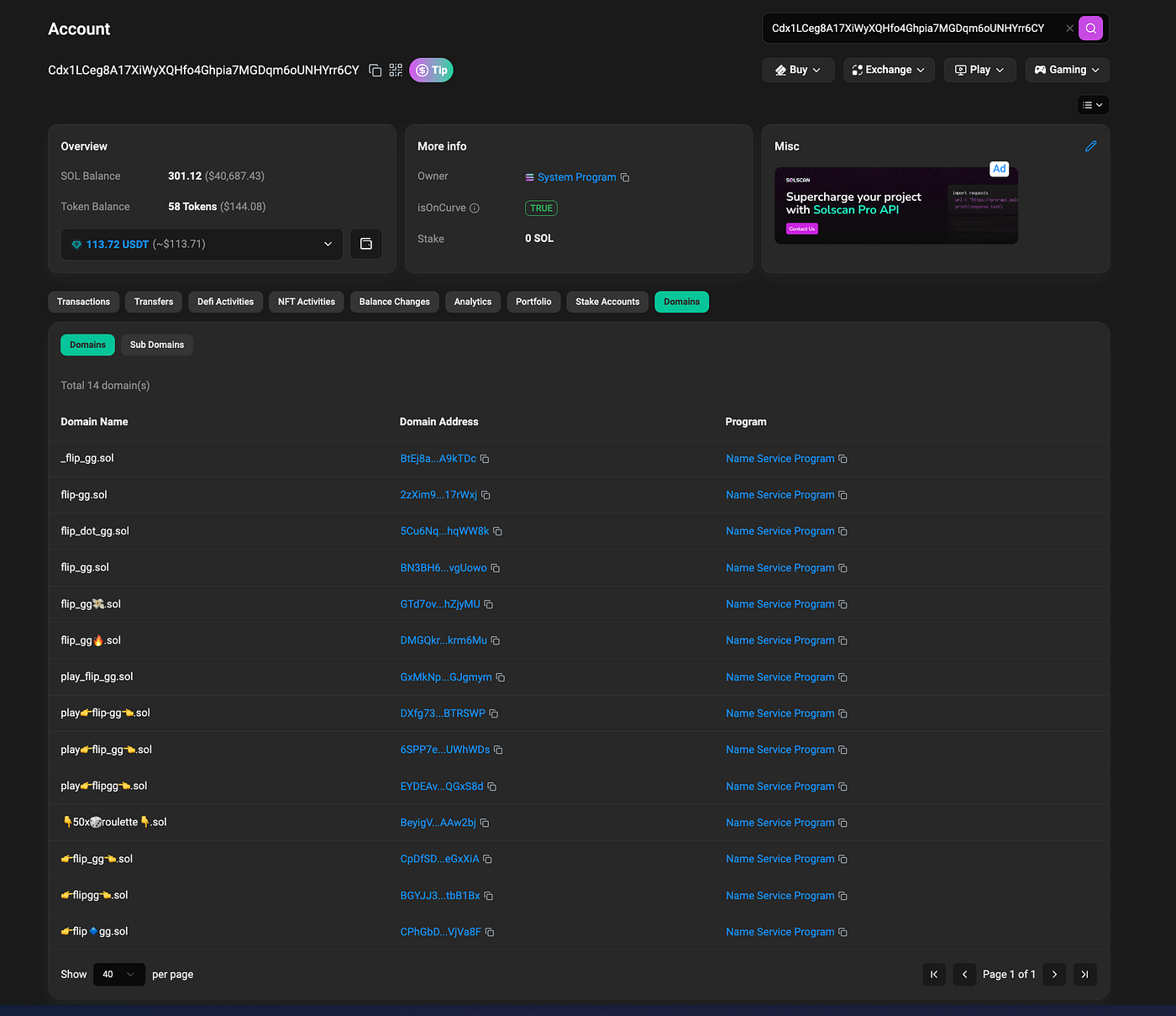
Task: Clear the search field with the X icon
Action: pyautogui.click(x=1069, y=29)
